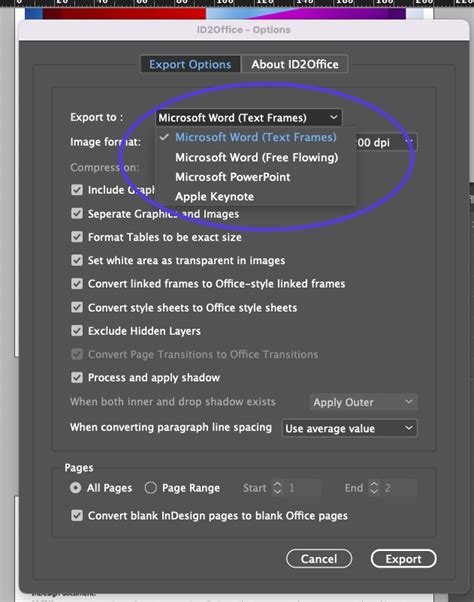Uncheck Exclude Hidden Layers
This screenshot has width=474, height=602.
pyautogui.click(x=77, y=331)
